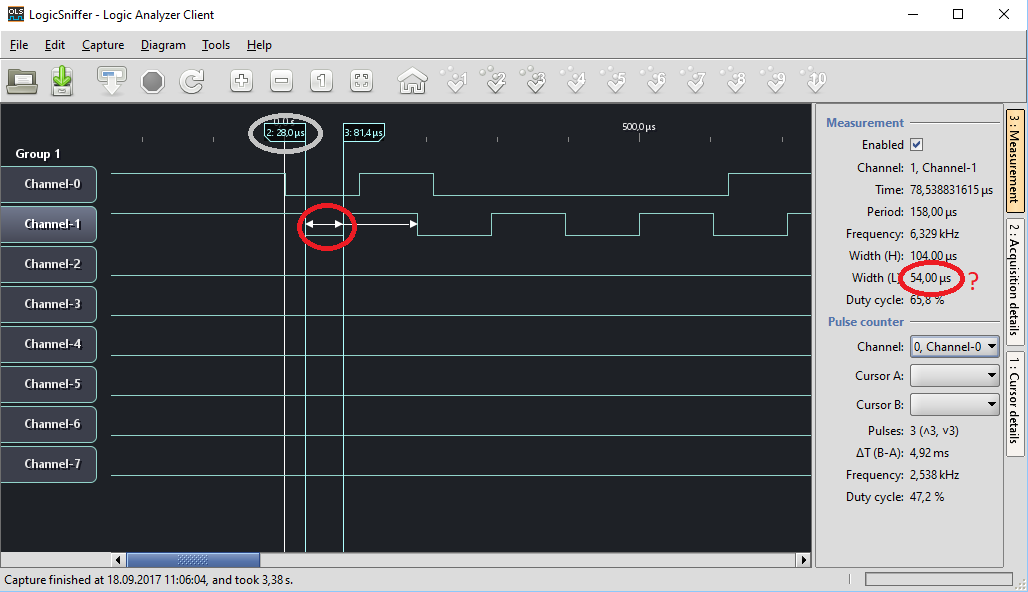Select the Channel-1 label
This screenshot has width=1028, height=592.
[x=49, y=224]
